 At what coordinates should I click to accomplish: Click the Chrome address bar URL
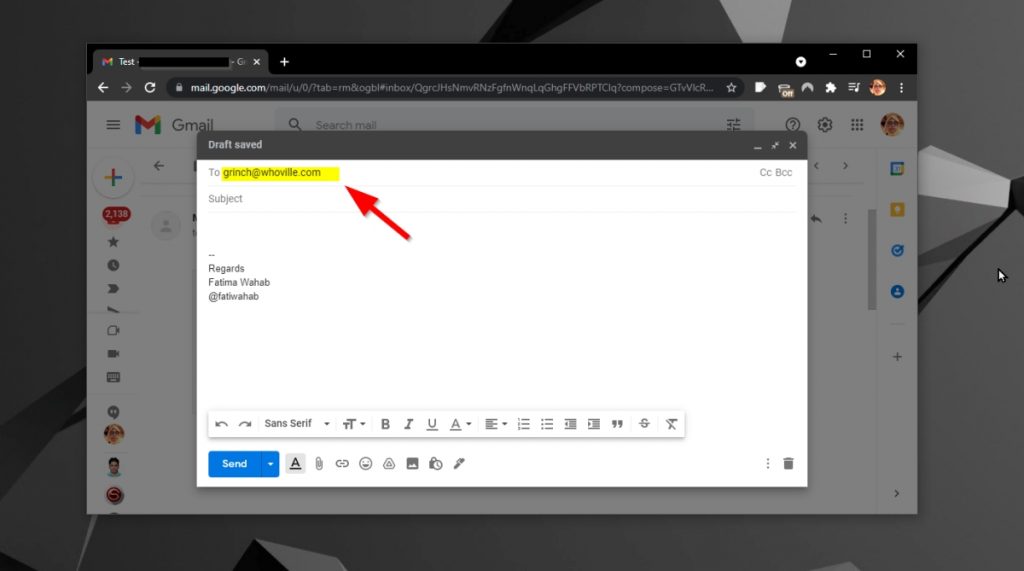point(451,88)
